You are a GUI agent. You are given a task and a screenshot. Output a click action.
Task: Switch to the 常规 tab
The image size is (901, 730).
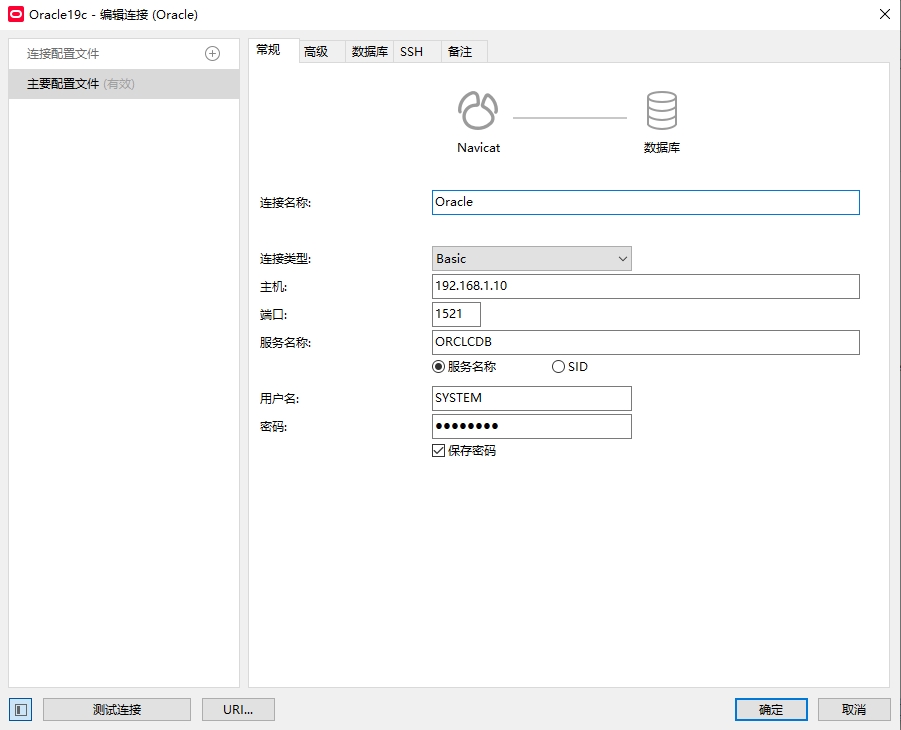click(274, 51)
